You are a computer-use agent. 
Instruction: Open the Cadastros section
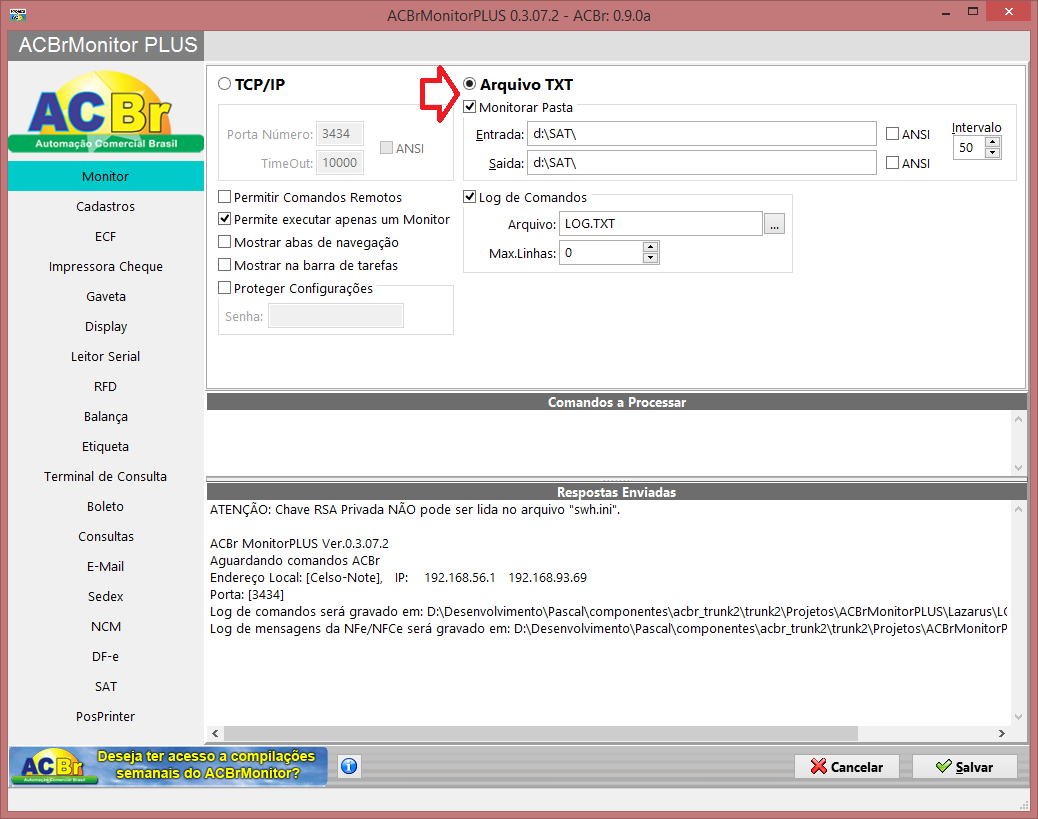coord(106,206)
